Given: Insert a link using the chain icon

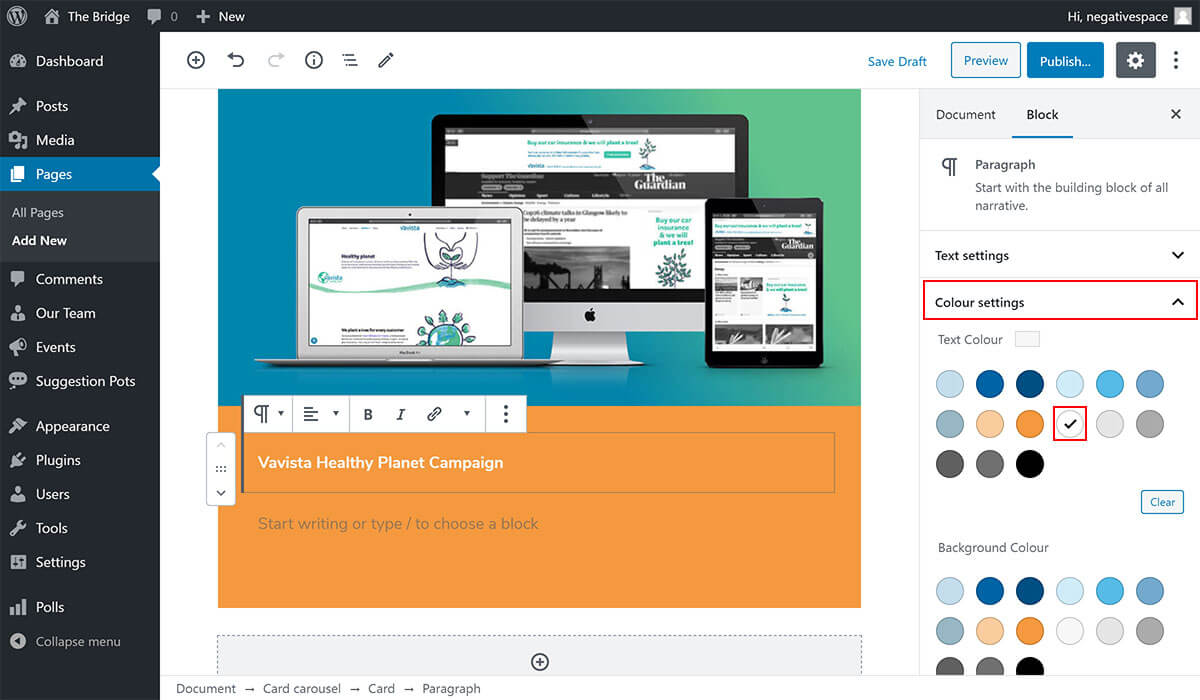Looking at the screenshot, I should [435, 414].
